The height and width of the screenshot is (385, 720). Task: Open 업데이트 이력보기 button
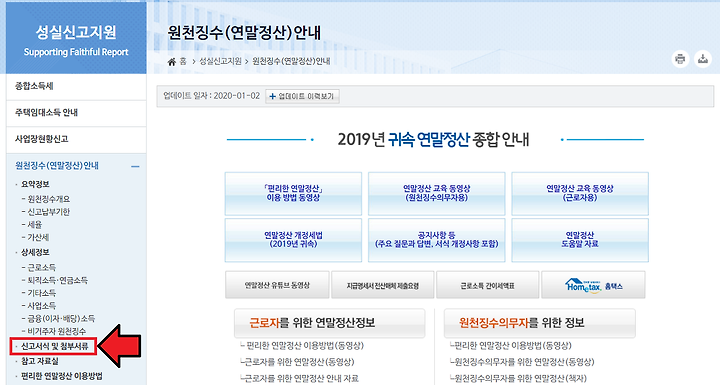tap(302, 96)
